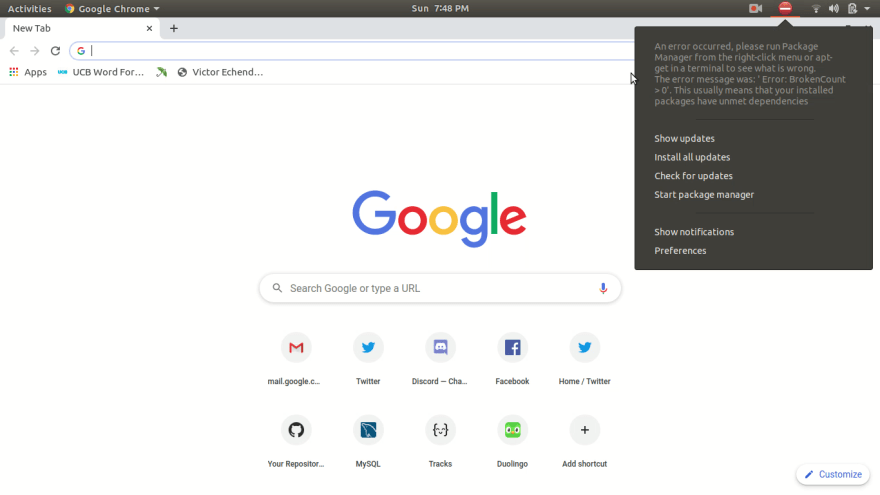Viewport: 880px width, 495px height.
Task: Open the volume speaker indicator
Action: (834, 8)
